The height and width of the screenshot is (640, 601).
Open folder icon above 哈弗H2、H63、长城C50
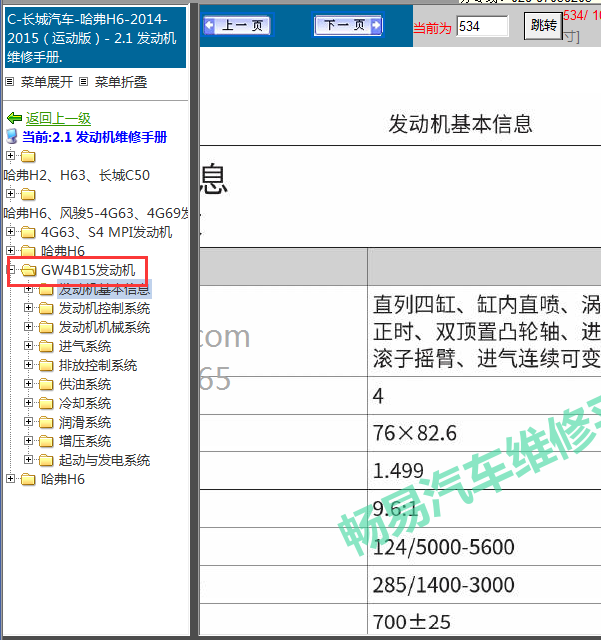coord(28,156)
